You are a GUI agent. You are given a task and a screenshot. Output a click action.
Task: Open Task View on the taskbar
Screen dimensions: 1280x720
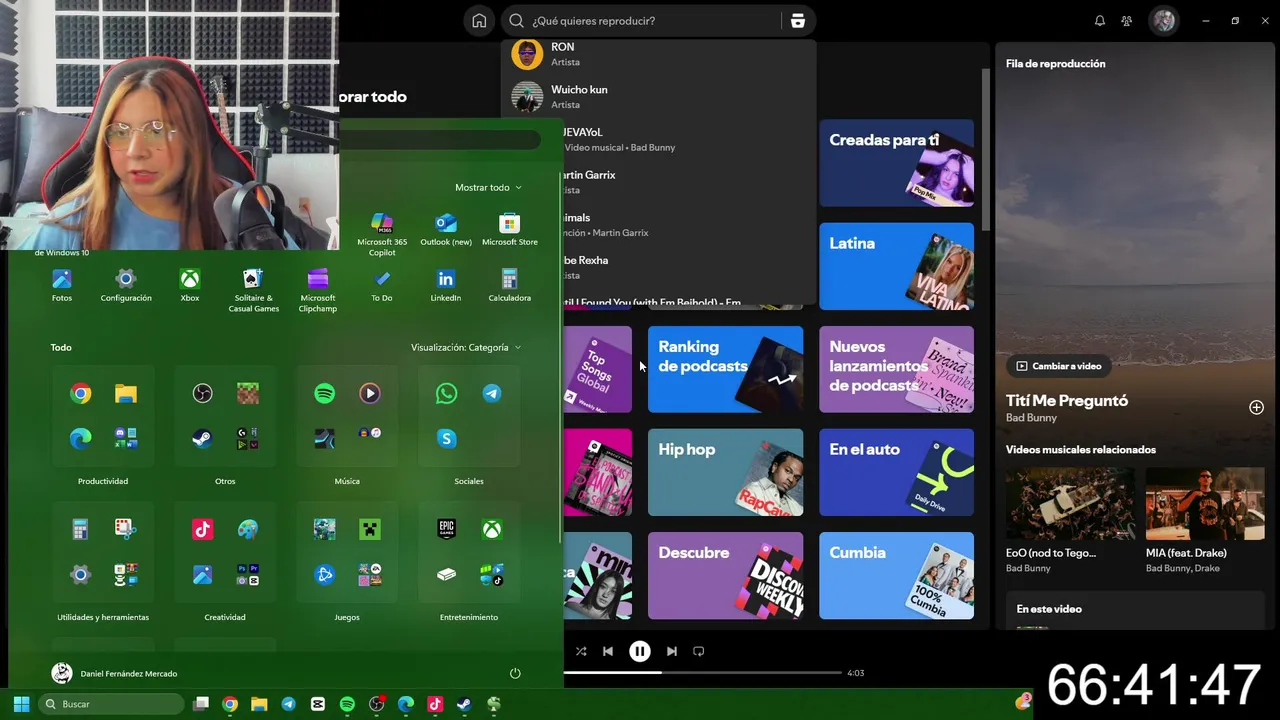201,704
